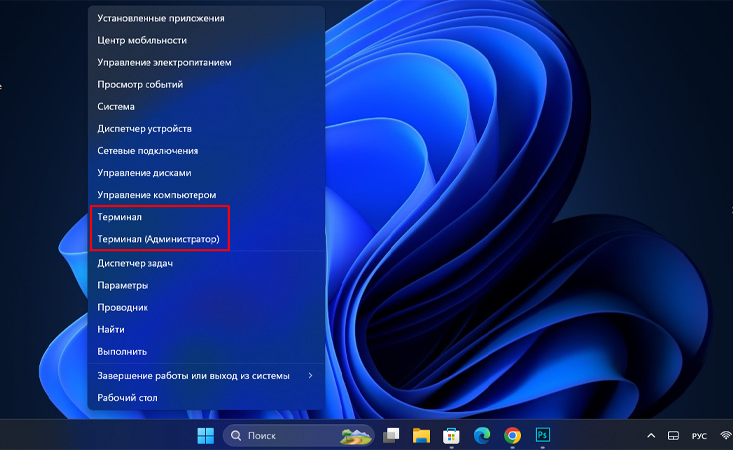Open Photoshop from the taskbar
733x450 pixels.
542,435
